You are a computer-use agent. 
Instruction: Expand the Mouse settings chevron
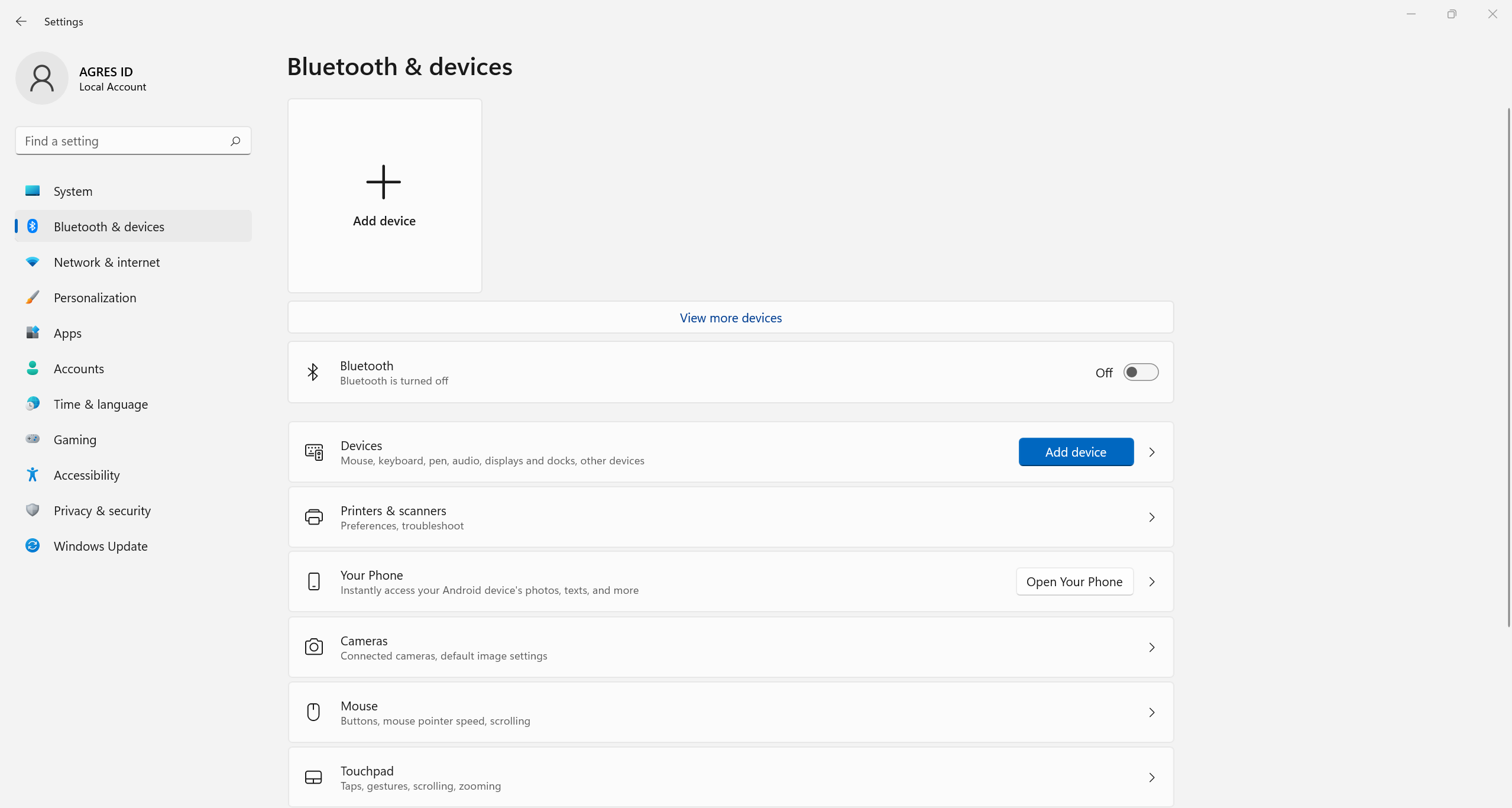pyautogui.click(x=1152, y=713)
